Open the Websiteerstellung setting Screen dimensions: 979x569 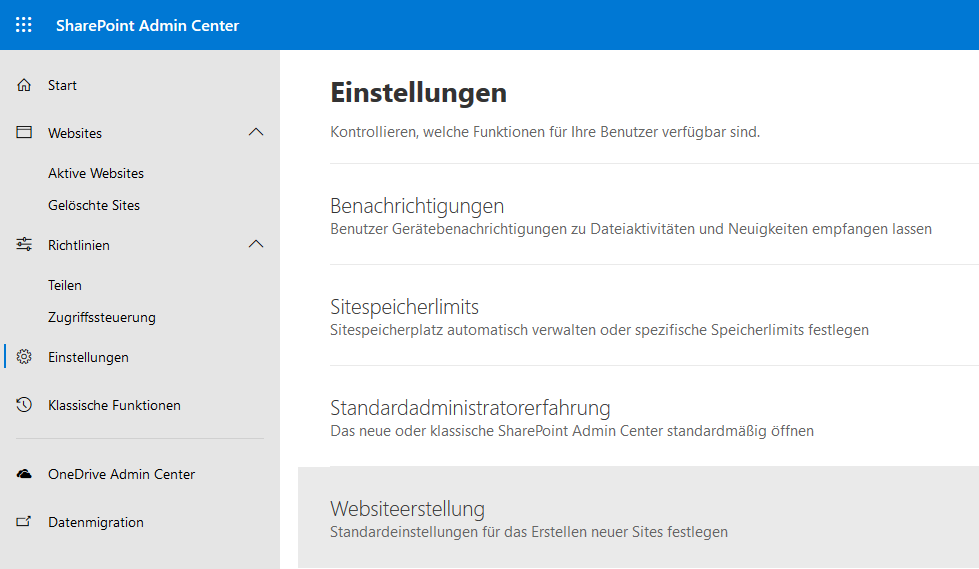(x=638, y=518)
